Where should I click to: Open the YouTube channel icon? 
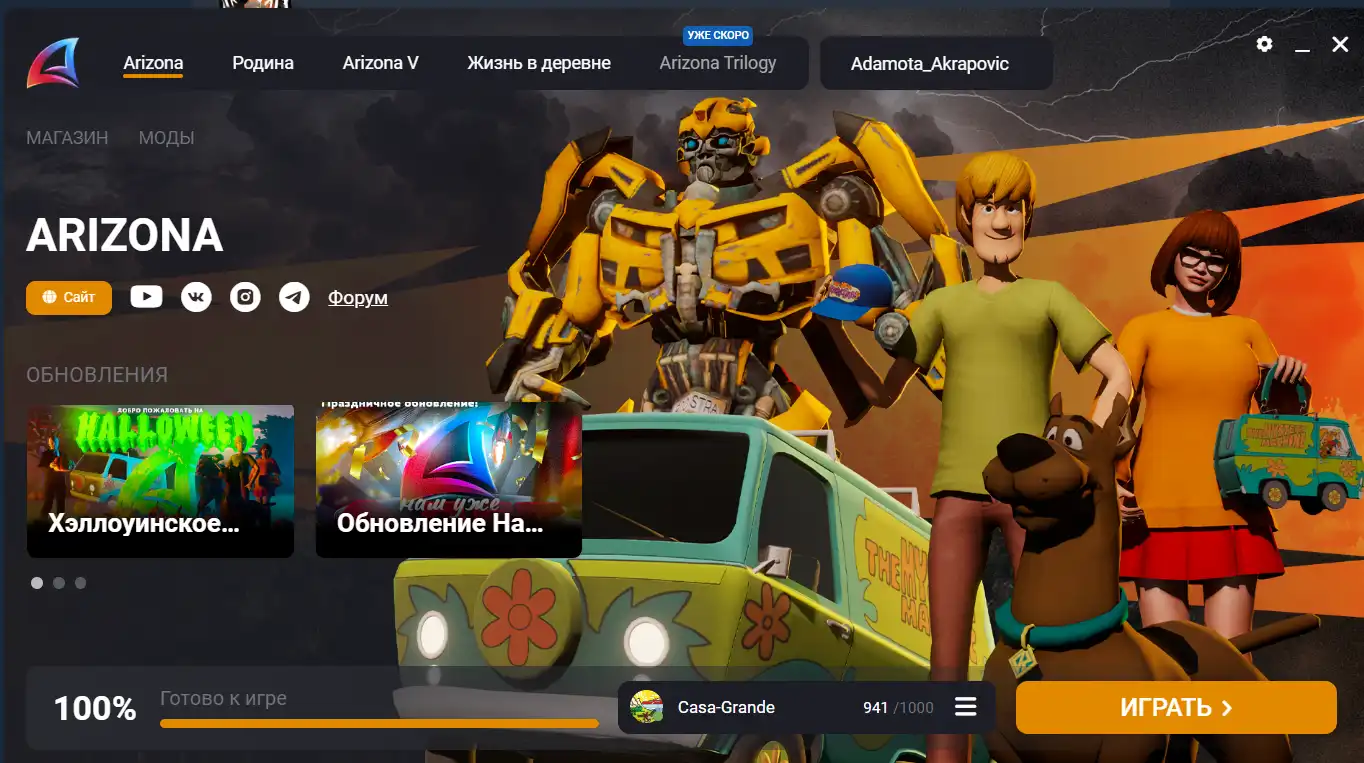pos(146,297)
